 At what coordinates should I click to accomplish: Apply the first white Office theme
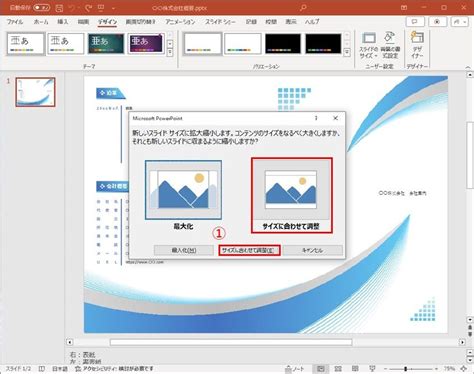pyautogui.click(x=25, y=43)
